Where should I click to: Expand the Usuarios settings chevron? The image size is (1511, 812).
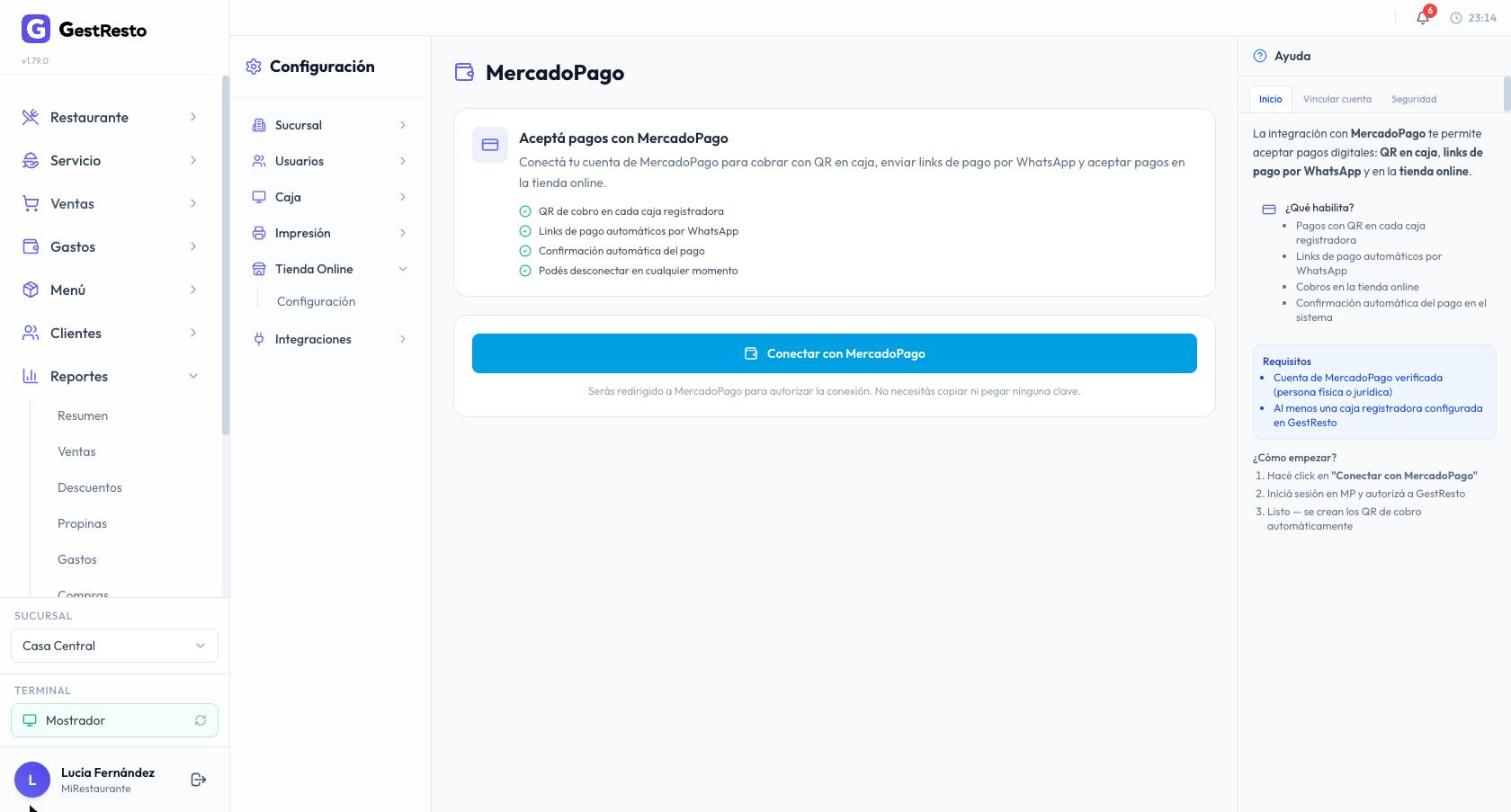[x=403, y=161]
